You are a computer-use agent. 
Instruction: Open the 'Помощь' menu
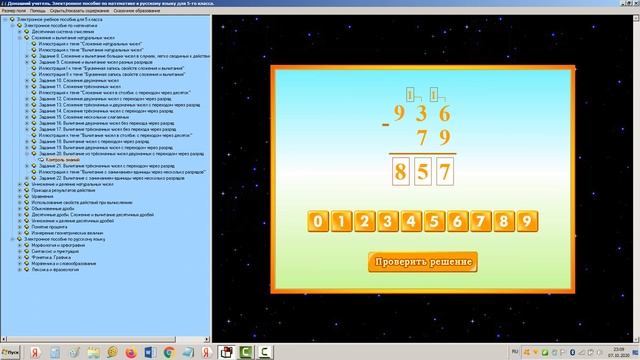38,11
